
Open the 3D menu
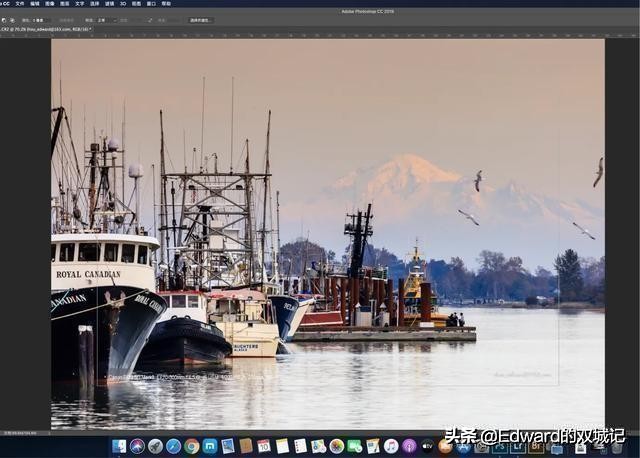click(x=123, y=4)
